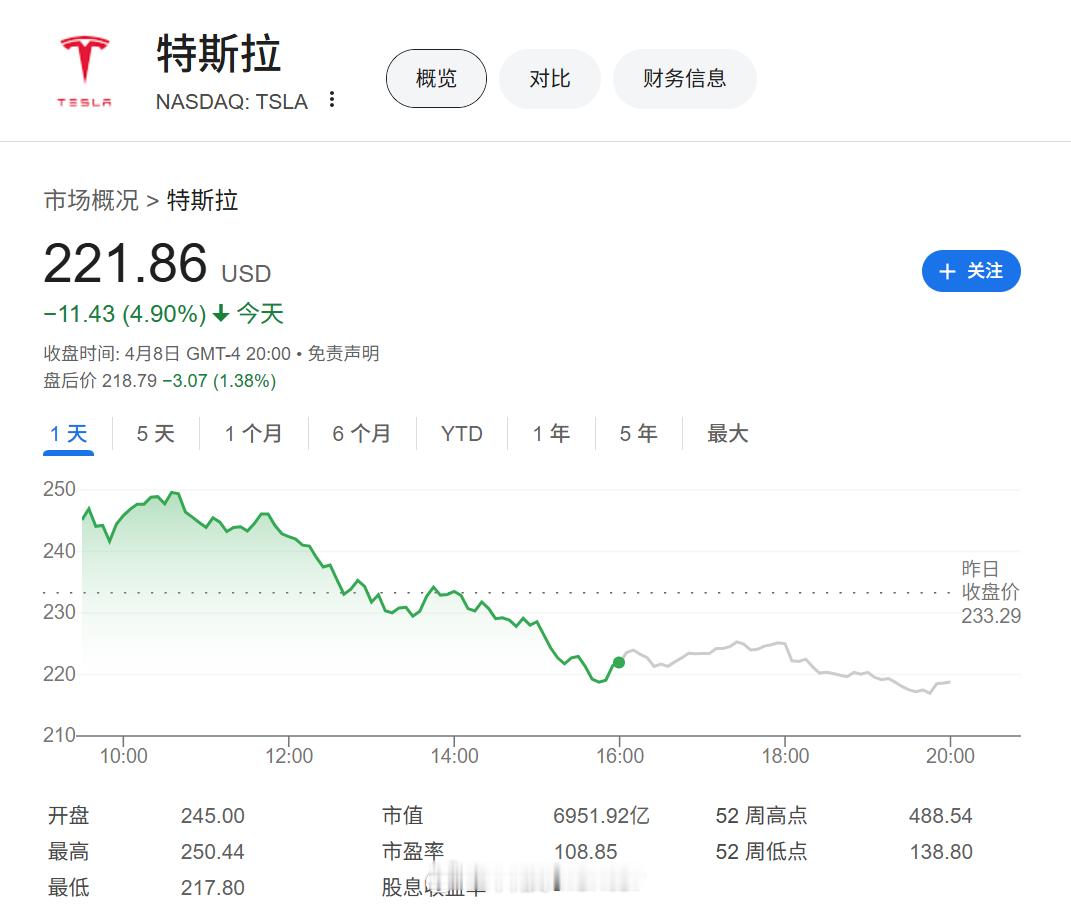This screenshot has width=1071, height=904.
Task: Click the 20:00 time axis label
Action: click(x=950, y=756)
